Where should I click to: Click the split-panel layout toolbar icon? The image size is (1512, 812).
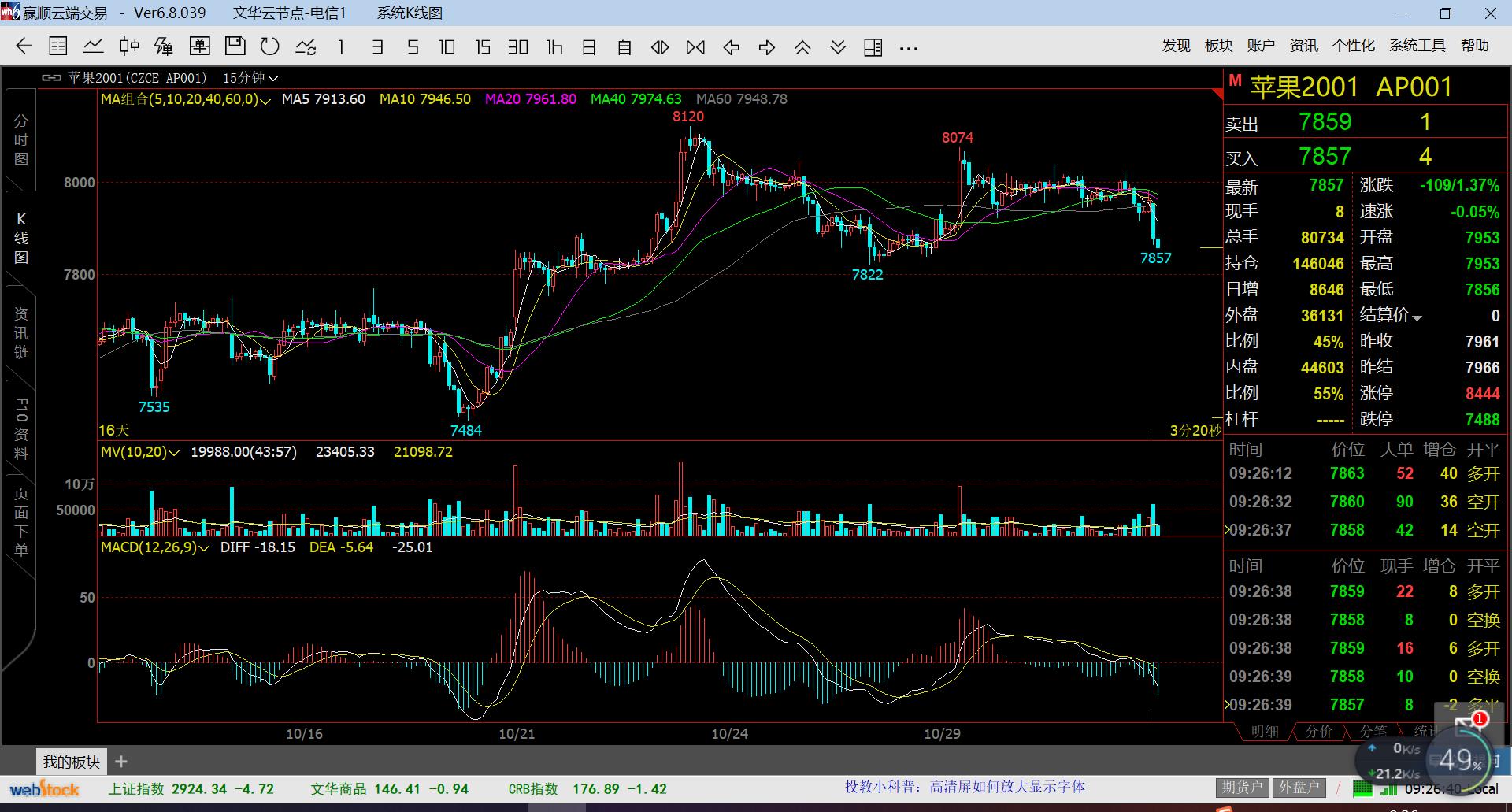coord(873,47)
